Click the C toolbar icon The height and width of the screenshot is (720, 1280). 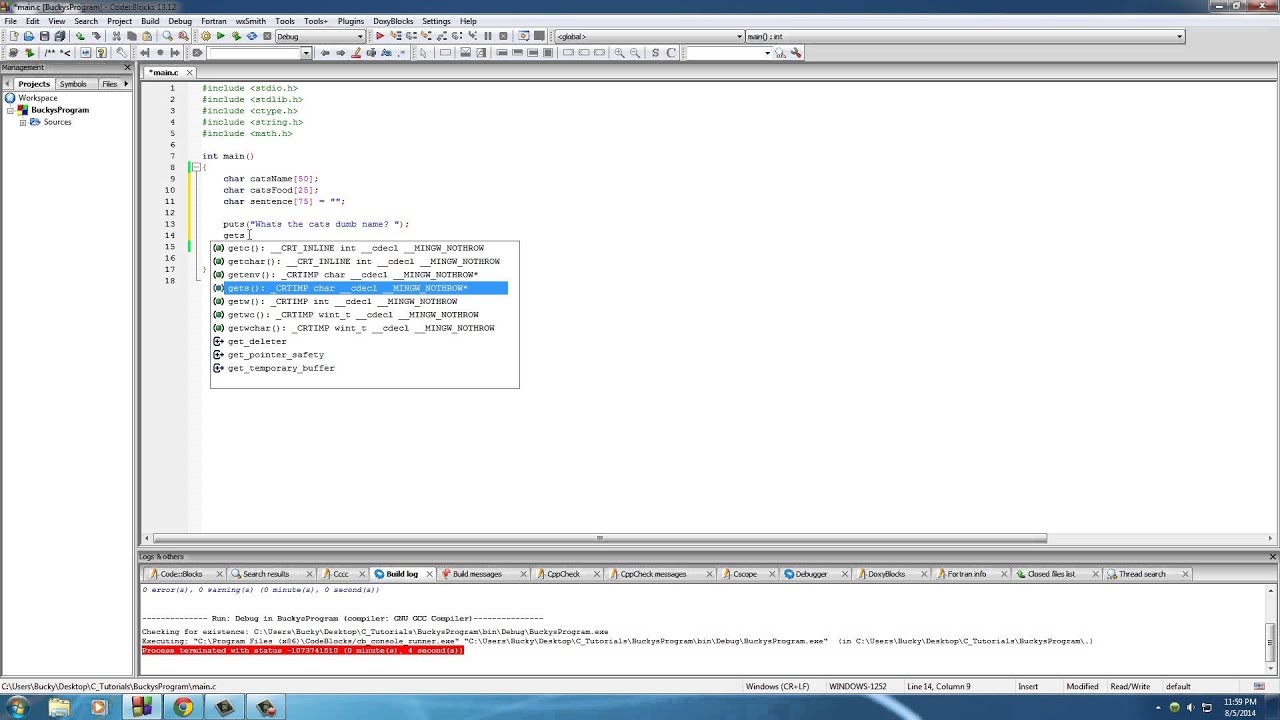[x=671, y=52]
